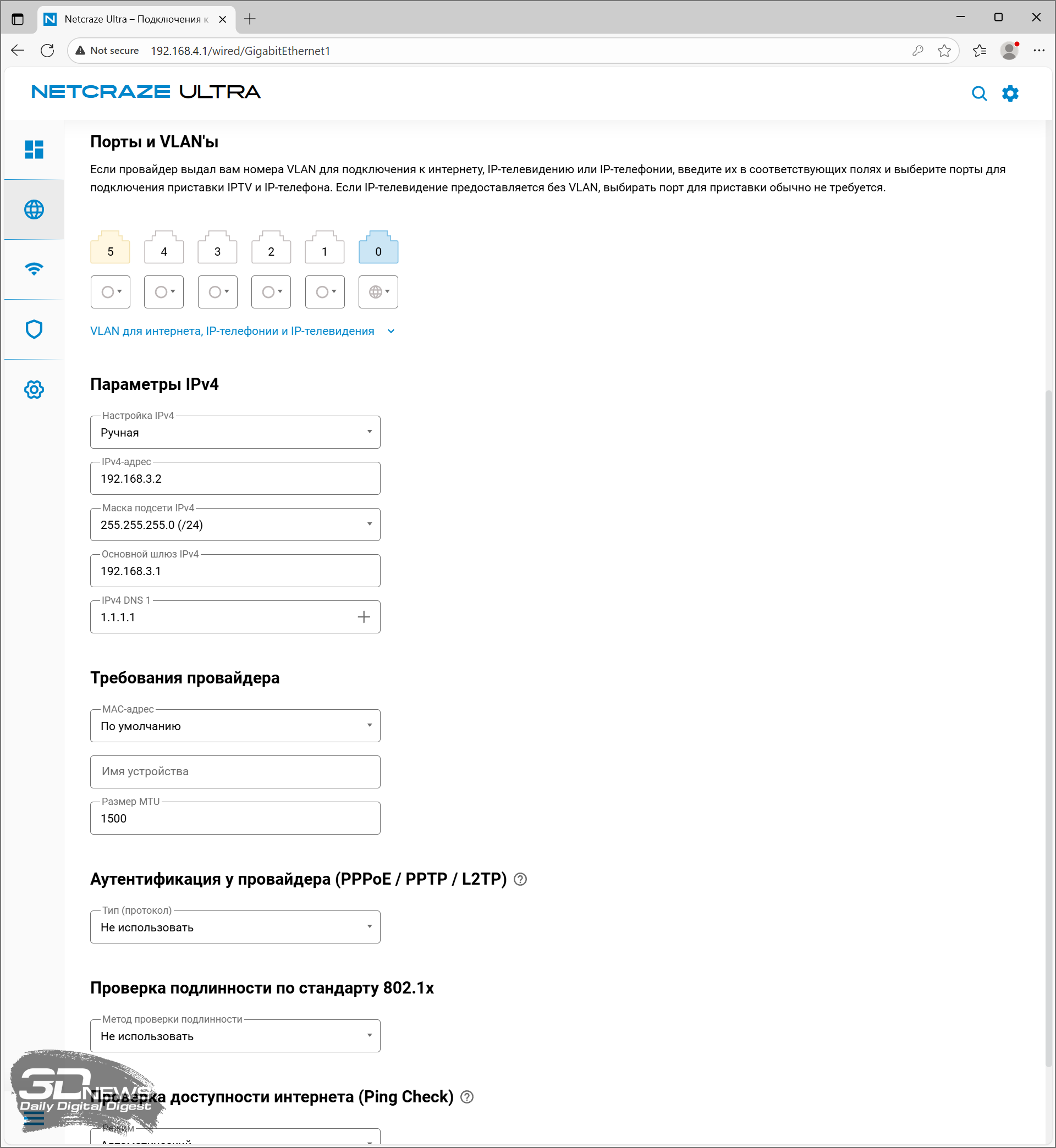Click the device name input field
Screen dimensions: 1056x1148
point(235,771)
